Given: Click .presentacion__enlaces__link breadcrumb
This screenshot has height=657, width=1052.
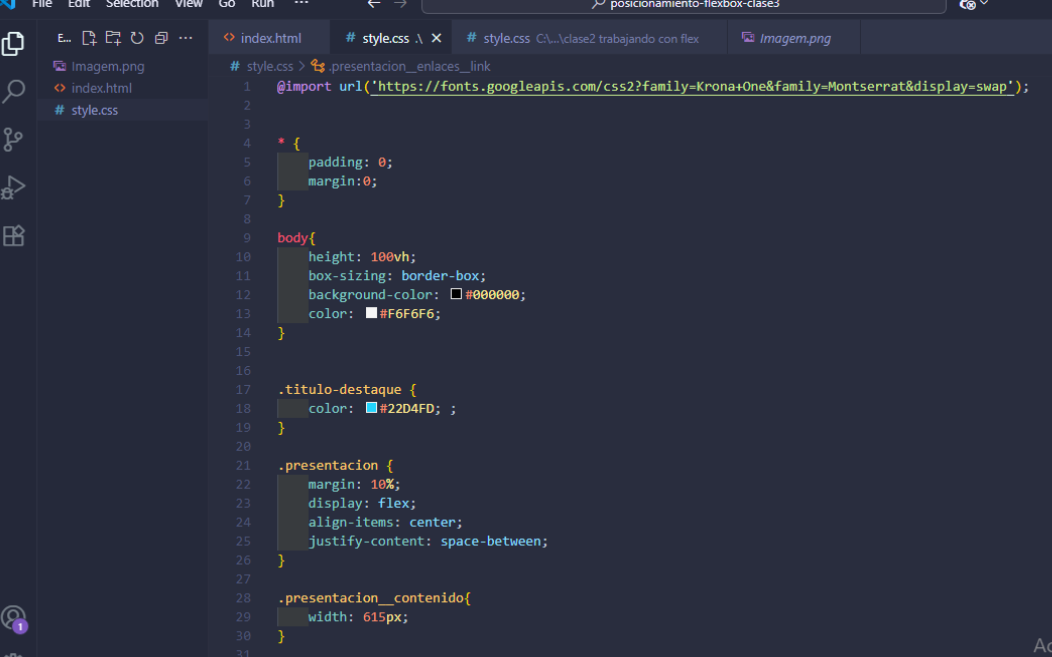Looking at the screenshot, I should 409,66.
